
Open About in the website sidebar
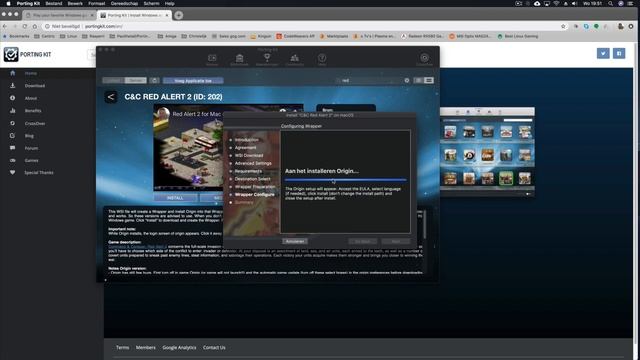tap(31, 98)
